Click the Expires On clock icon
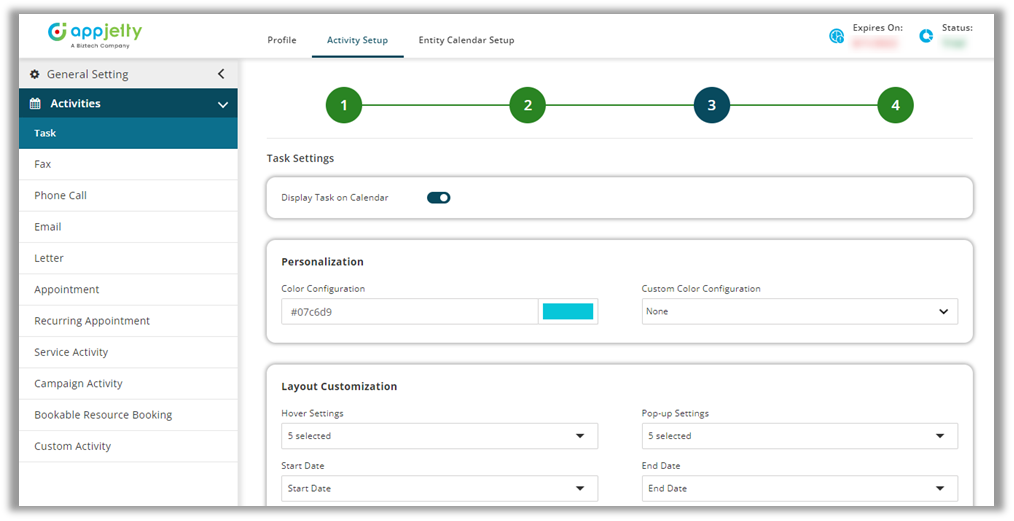Image resolution: width=1014 pixels, height=521 pixels. coord(837,36)
